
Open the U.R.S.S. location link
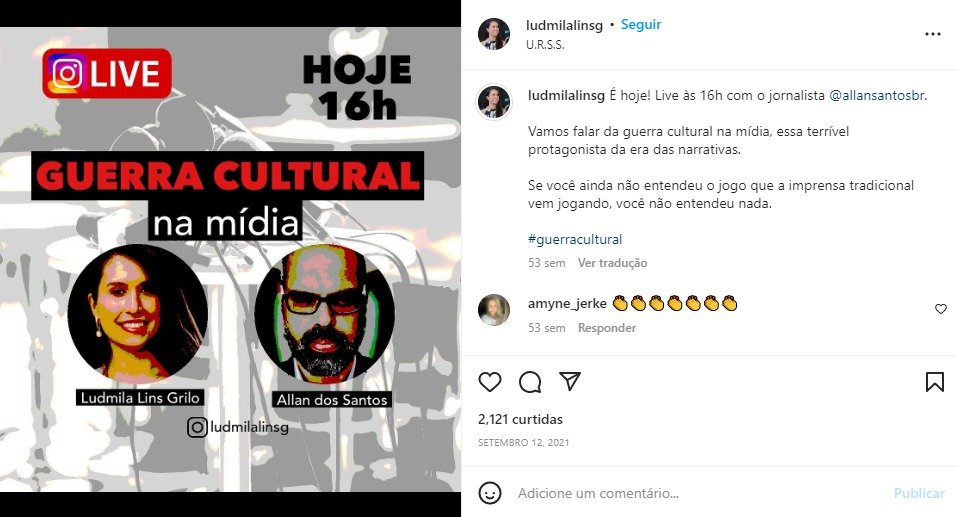[545, 45]
